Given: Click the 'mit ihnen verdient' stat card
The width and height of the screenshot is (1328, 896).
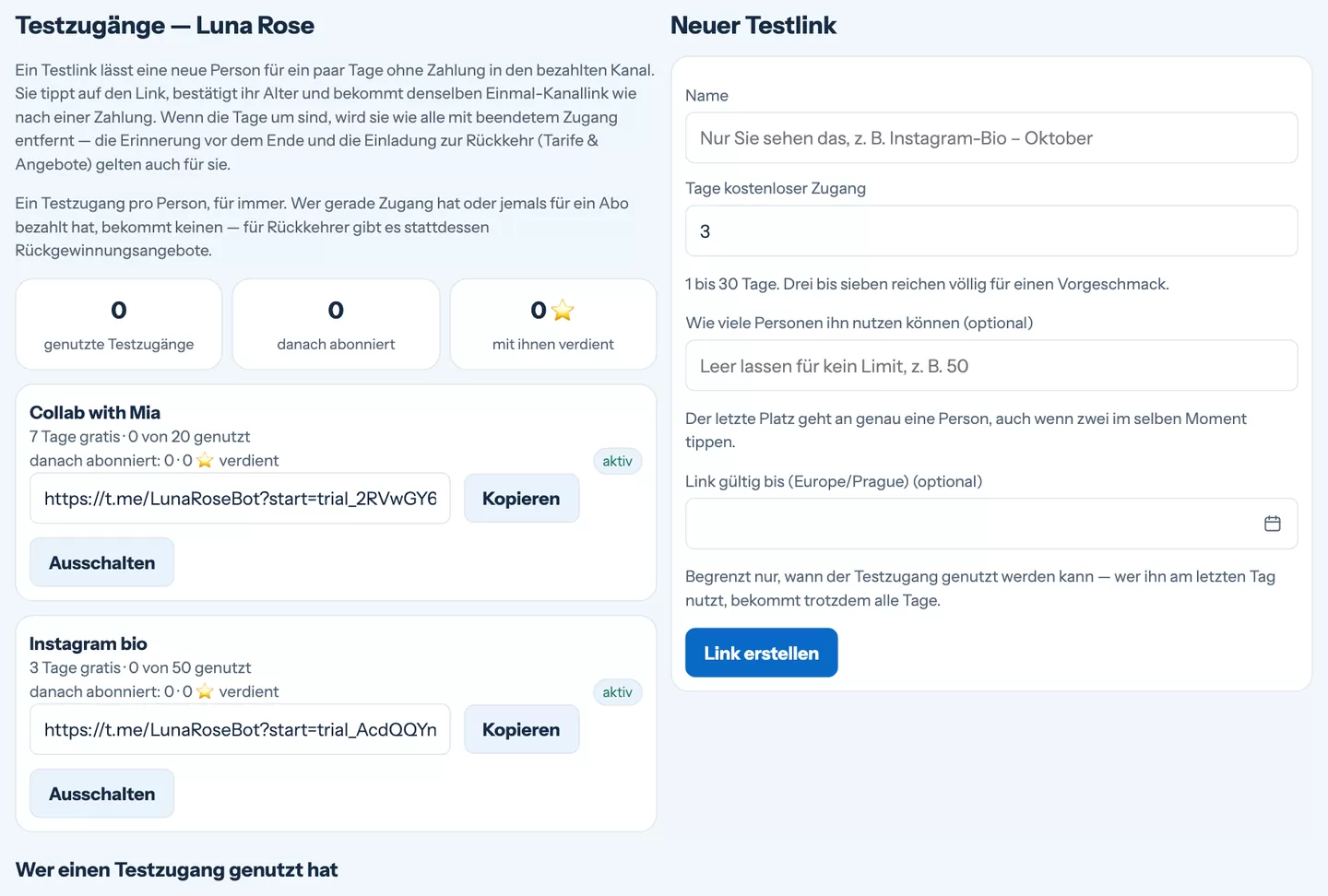Looking at the screenshot, I should (x=553, y=324).
